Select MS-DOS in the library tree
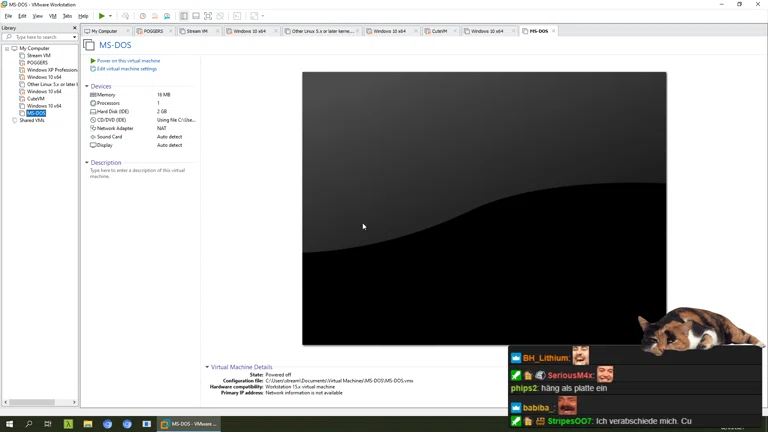This screenshot has width=768, height=432. tap(36, 113)
